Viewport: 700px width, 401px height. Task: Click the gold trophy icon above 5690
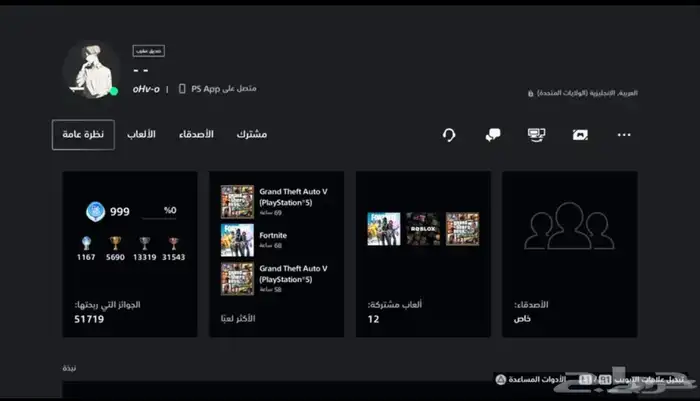point(113,243)
